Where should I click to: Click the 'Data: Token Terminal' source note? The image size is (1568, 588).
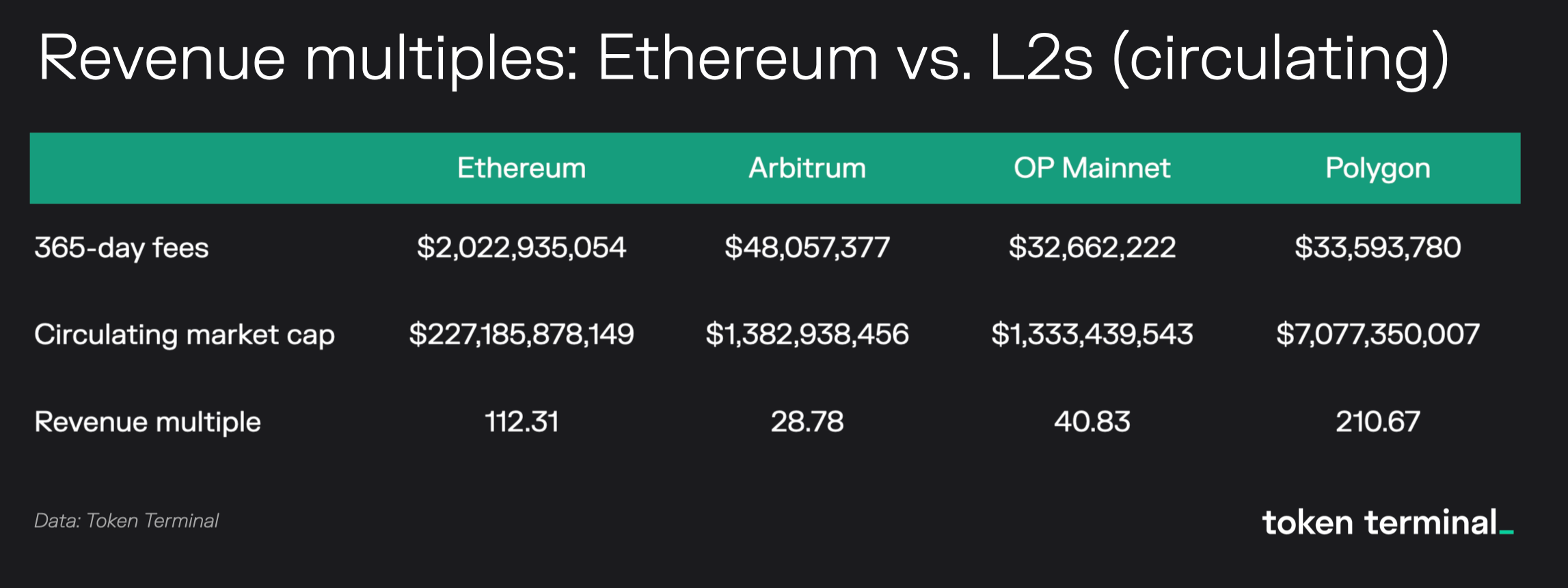[126, 521]
